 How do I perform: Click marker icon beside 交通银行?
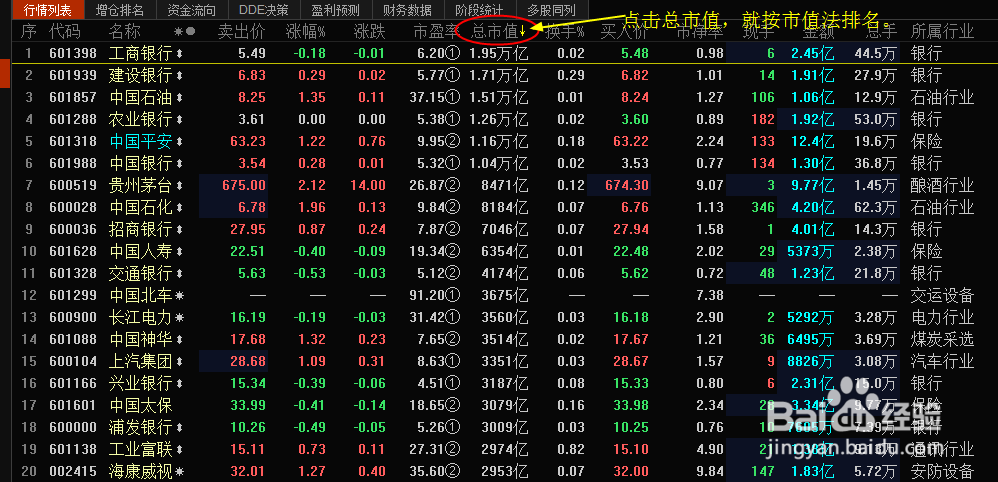(179, 274)
